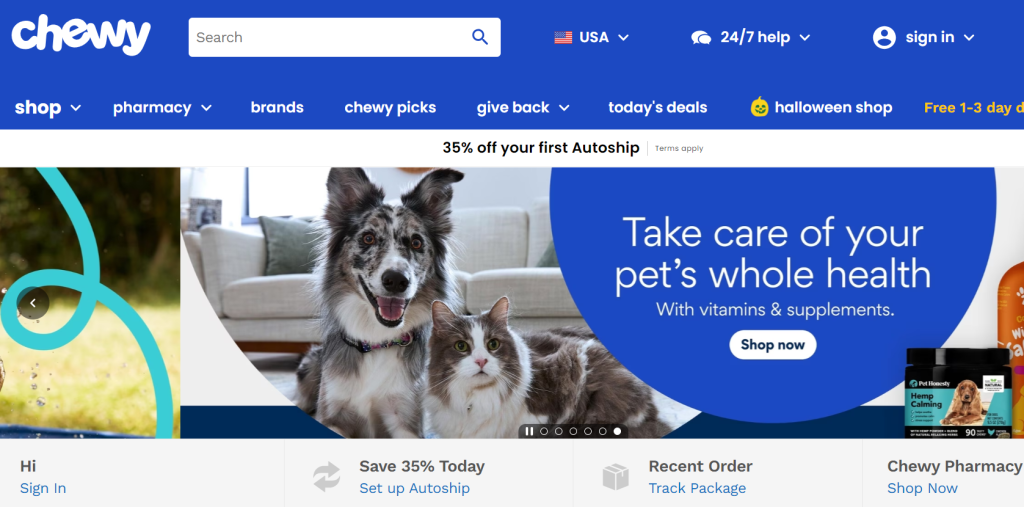Expand the pharmacy dropdown menu
Image resolution: width=1024 pixels, height=507 pixels.
(x=162, y=107)
